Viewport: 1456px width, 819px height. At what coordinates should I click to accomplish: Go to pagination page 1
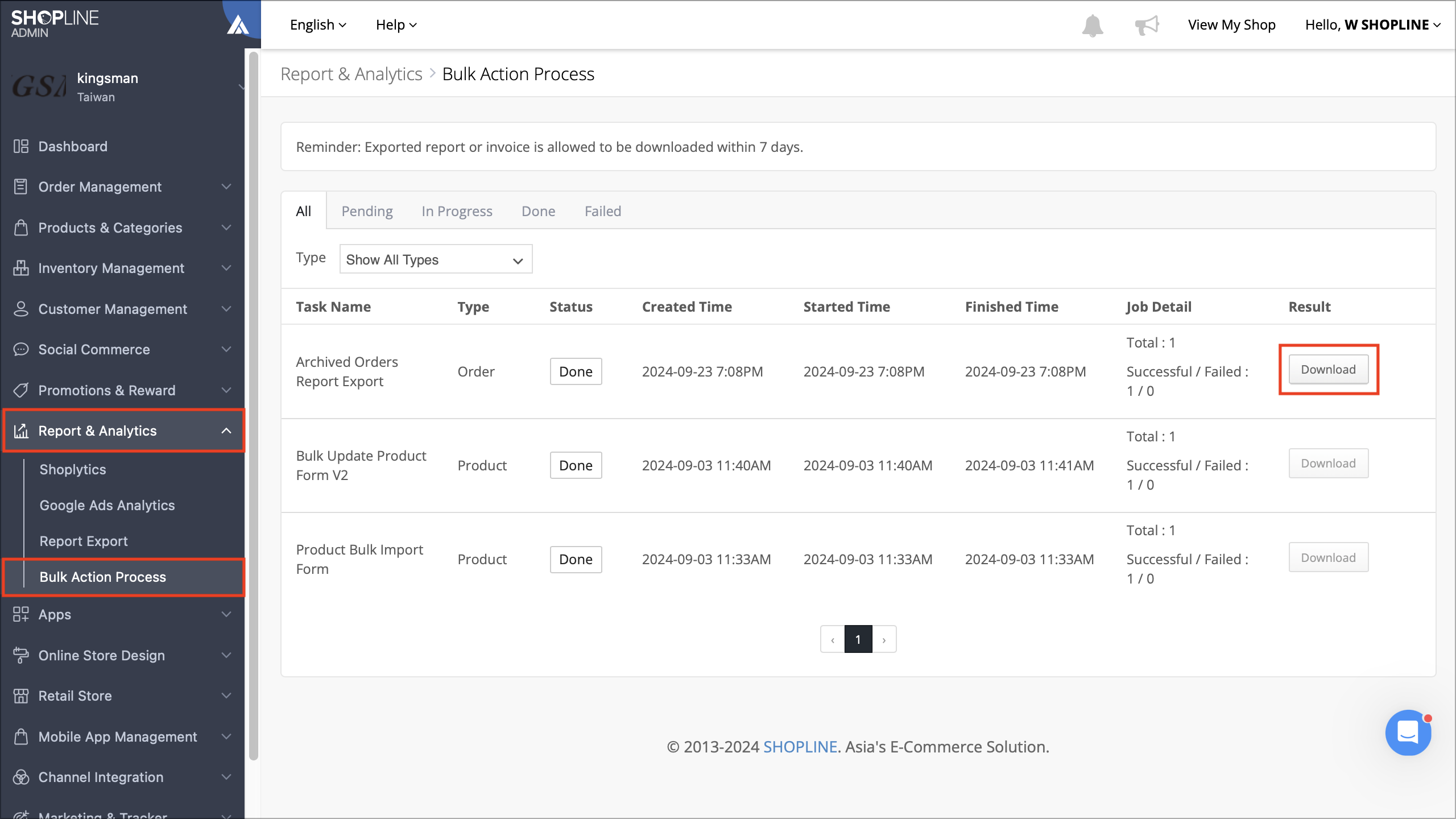tap(858, 639)
